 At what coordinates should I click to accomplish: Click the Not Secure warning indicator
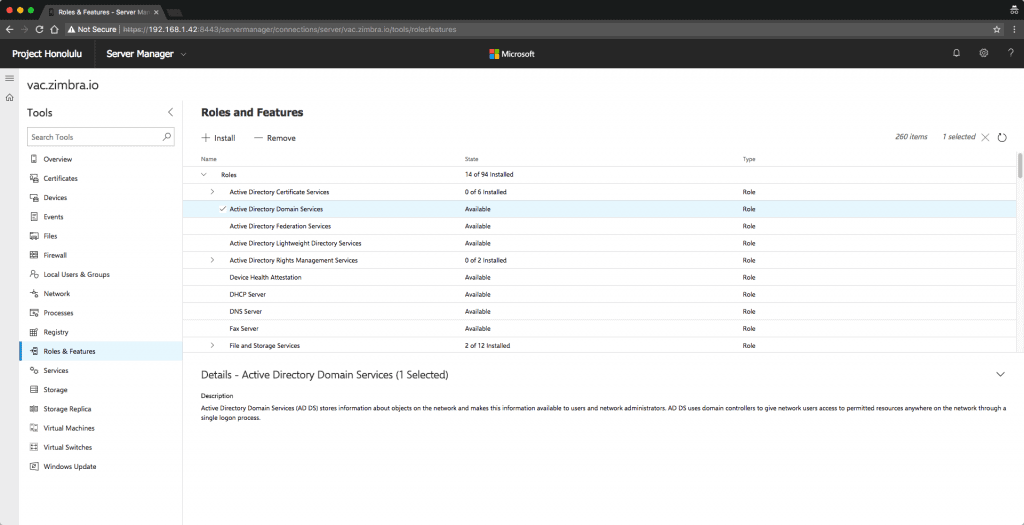(x=92, y=29)
